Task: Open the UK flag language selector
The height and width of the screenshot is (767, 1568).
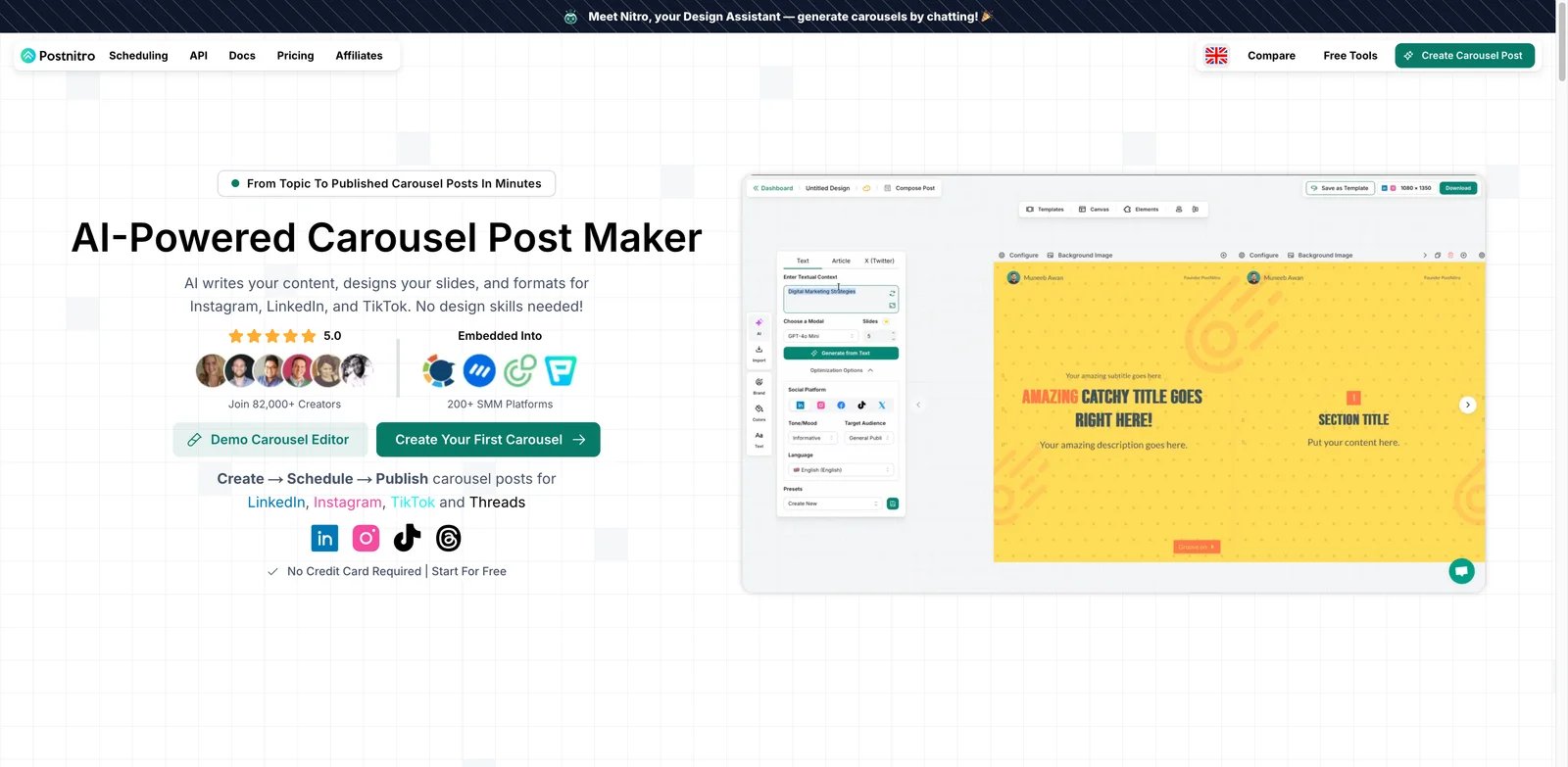Action: (1216, 56)
